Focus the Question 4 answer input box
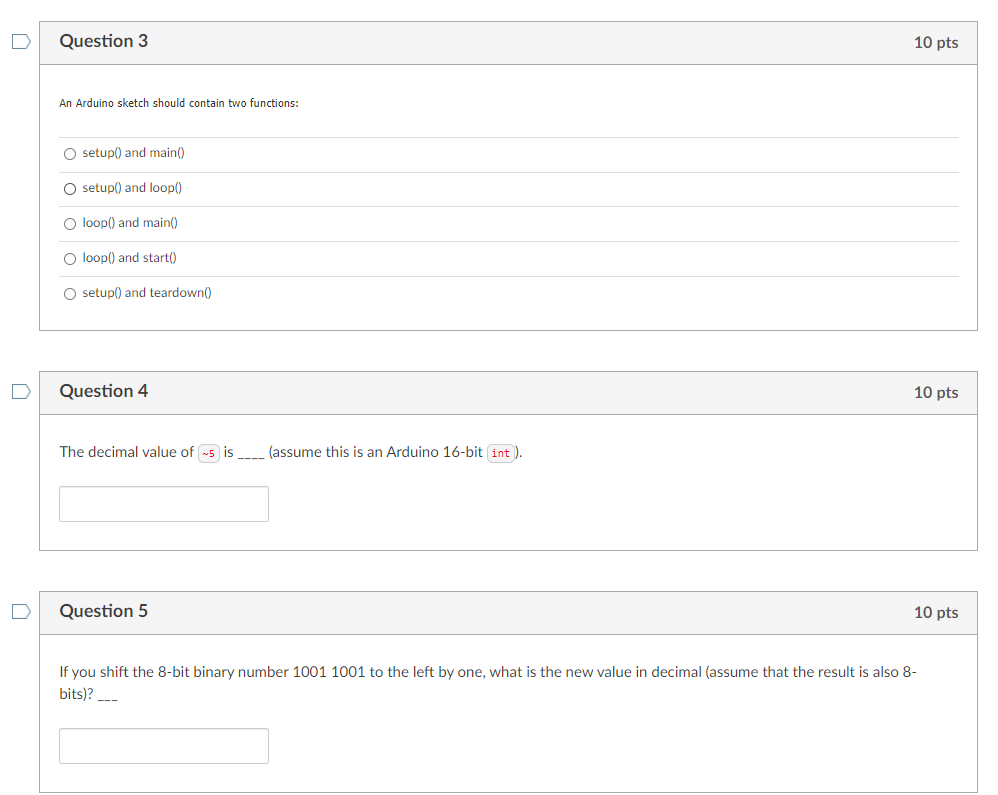This screenshot has height=795, width=998. (164, 504)
